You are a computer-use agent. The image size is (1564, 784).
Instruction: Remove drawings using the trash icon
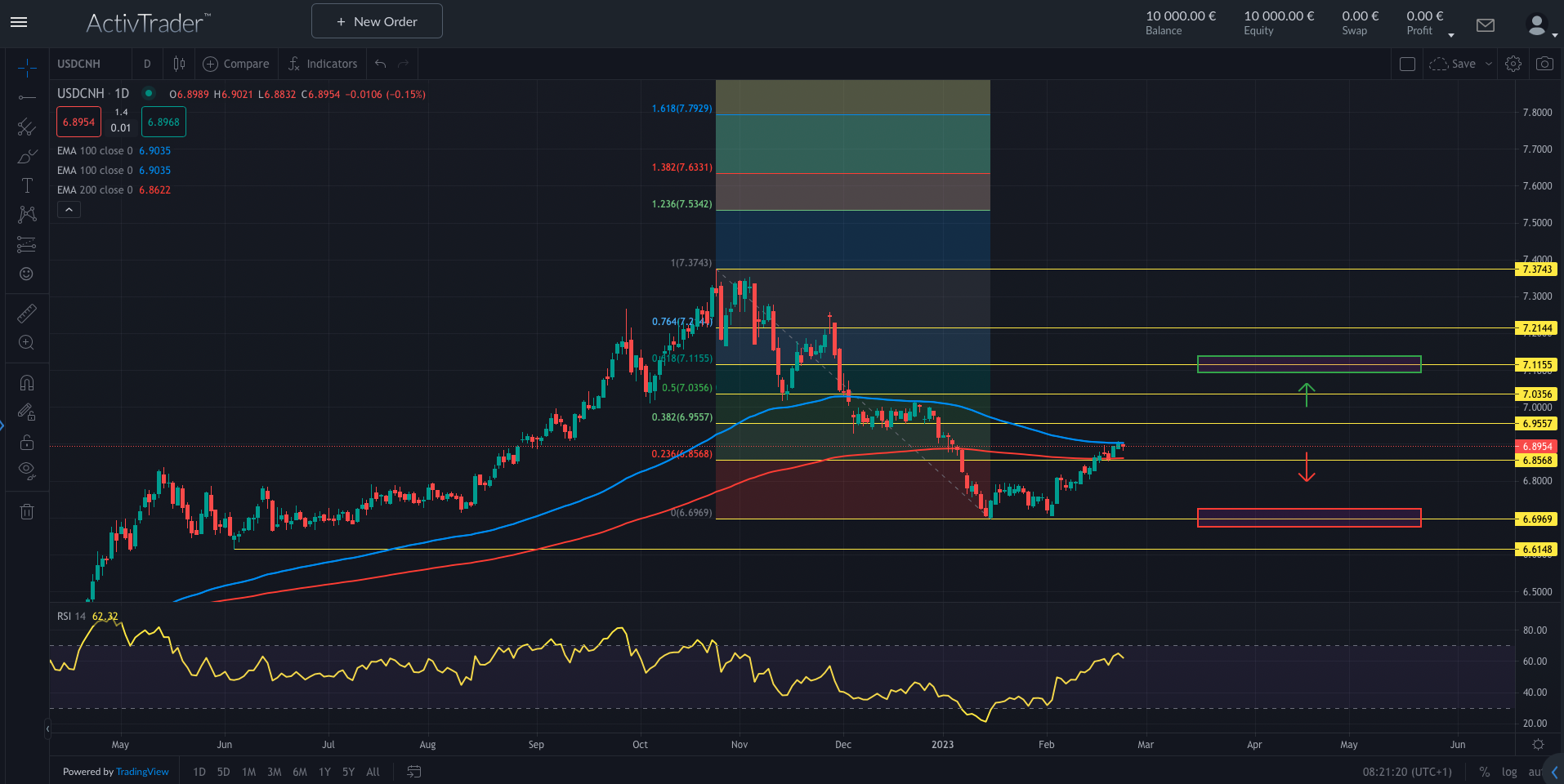[x=27, y=510]
